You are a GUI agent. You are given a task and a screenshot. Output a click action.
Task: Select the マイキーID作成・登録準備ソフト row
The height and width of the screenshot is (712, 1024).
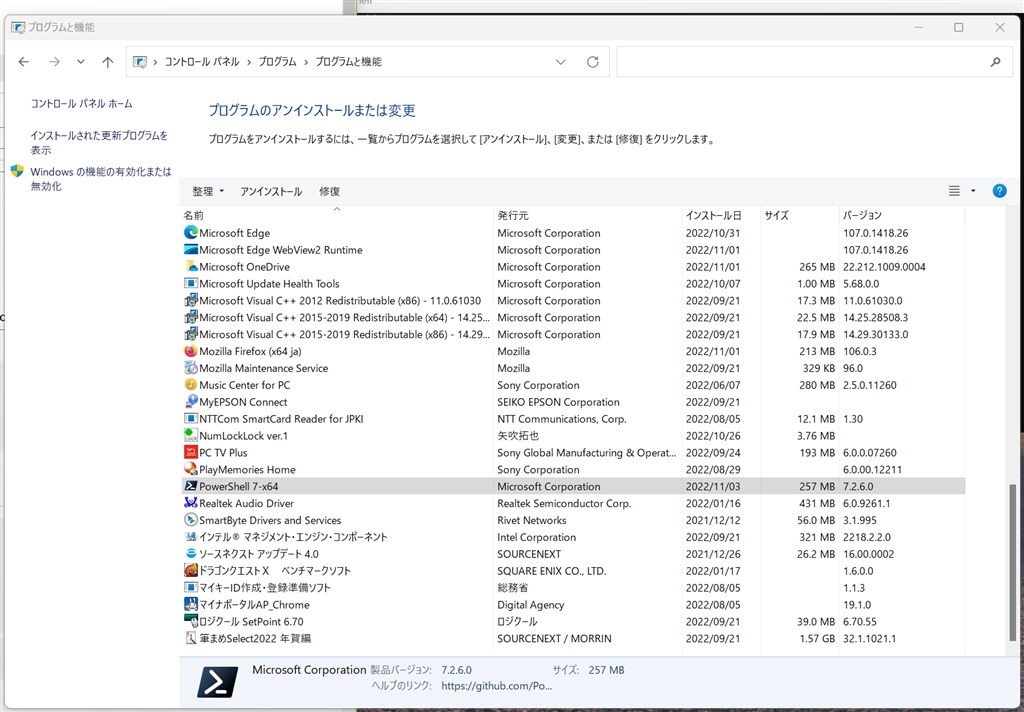point(573,587)
